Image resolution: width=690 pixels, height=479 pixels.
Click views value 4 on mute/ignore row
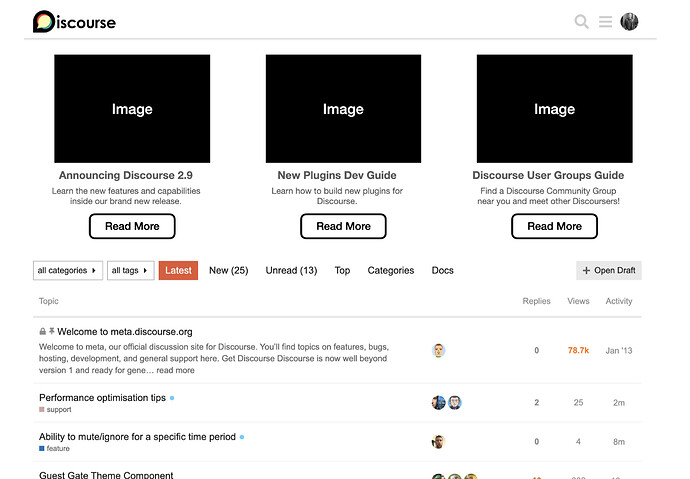578,442
